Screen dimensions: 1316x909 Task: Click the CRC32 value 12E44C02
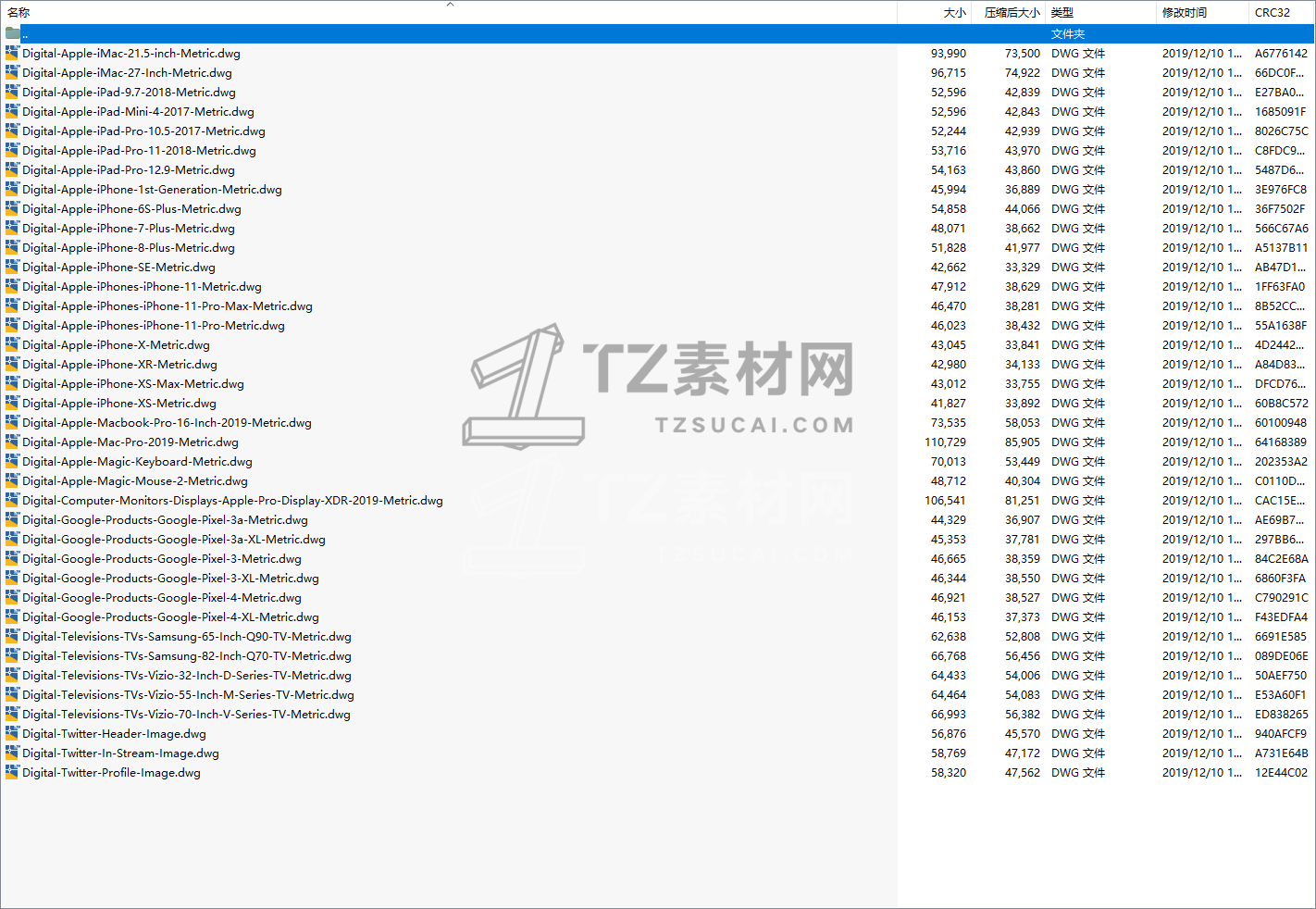pyautogui.click(x=1282, y=773)
